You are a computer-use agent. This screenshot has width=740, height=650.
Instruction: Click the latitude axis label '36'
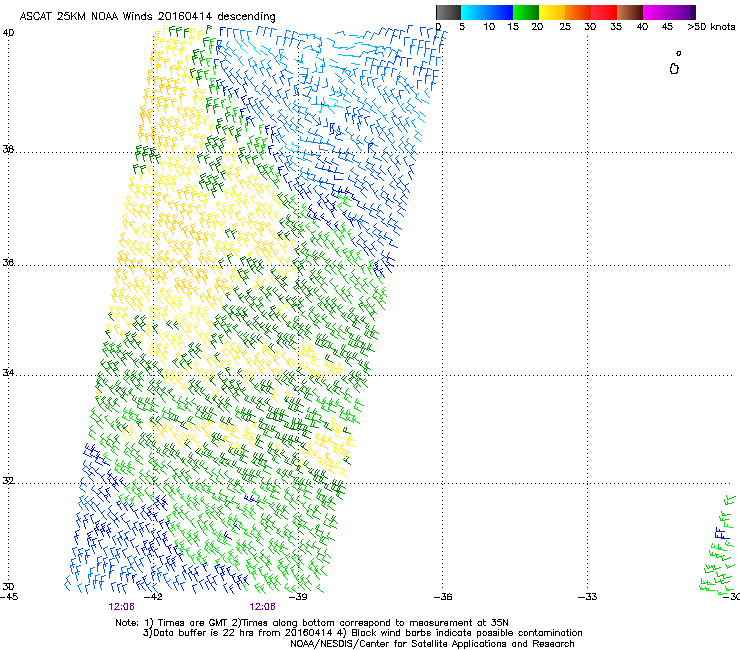click(x=8, y=262)
